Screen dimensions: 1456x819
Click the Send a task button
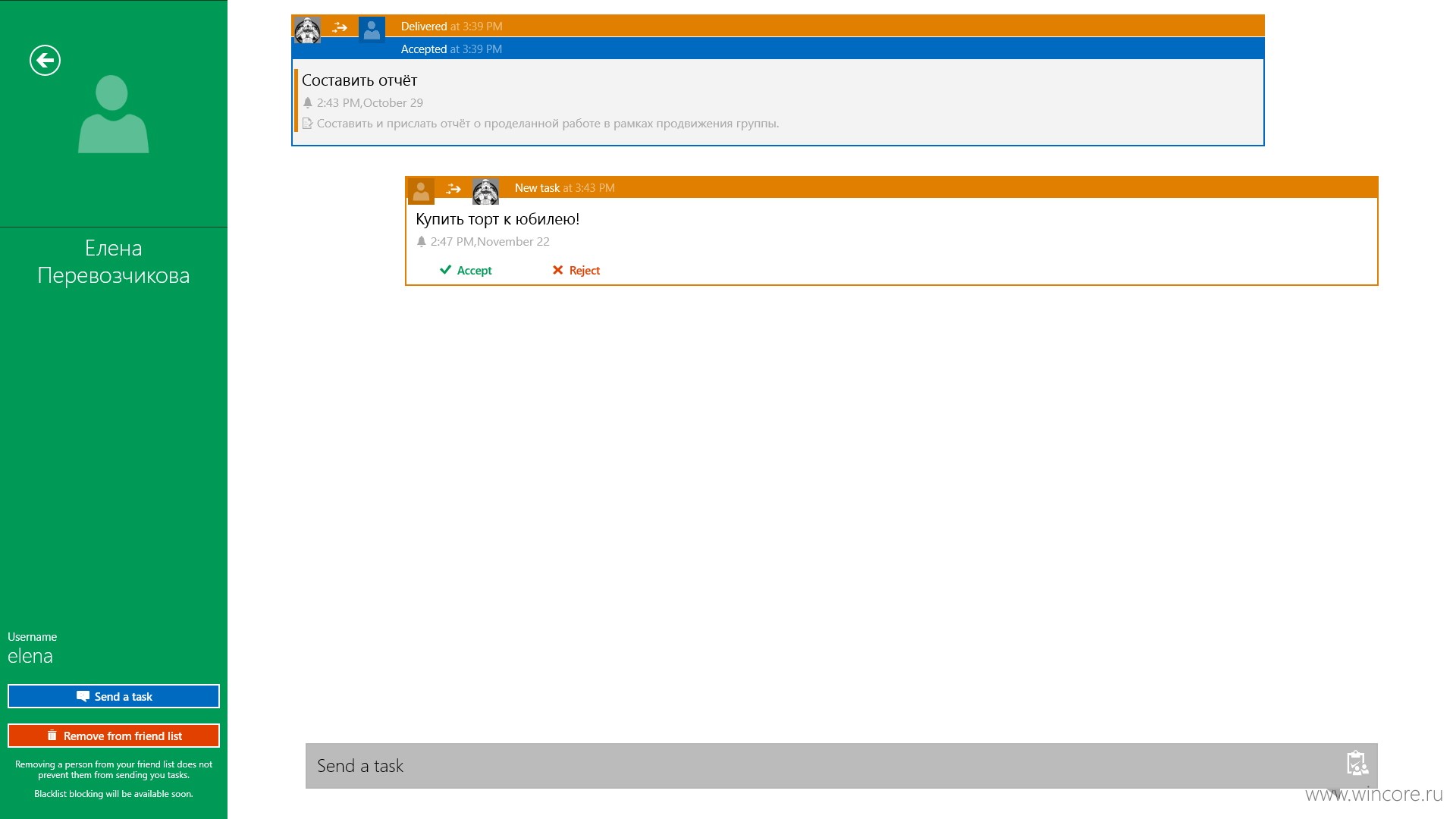coord(114,696)
